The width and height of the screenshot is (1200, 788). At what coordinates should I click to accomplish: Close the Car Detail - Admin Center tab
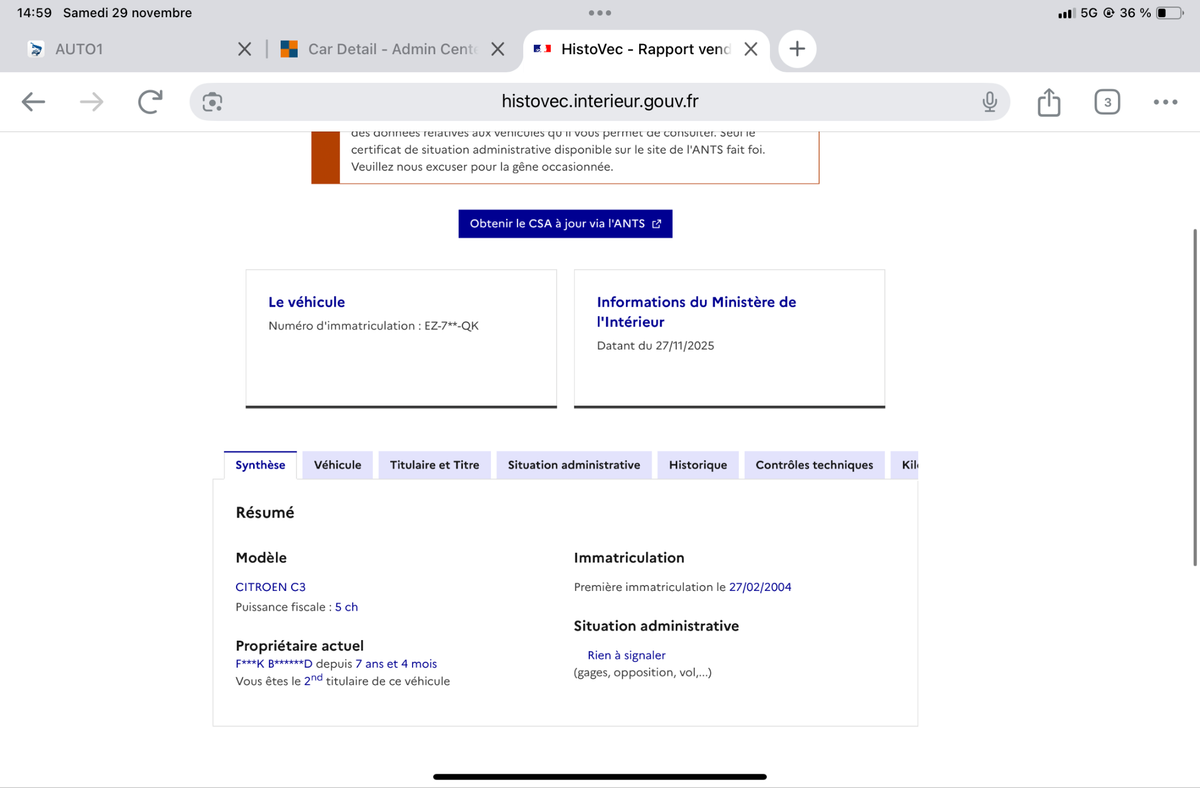click(x=497, y=49)
